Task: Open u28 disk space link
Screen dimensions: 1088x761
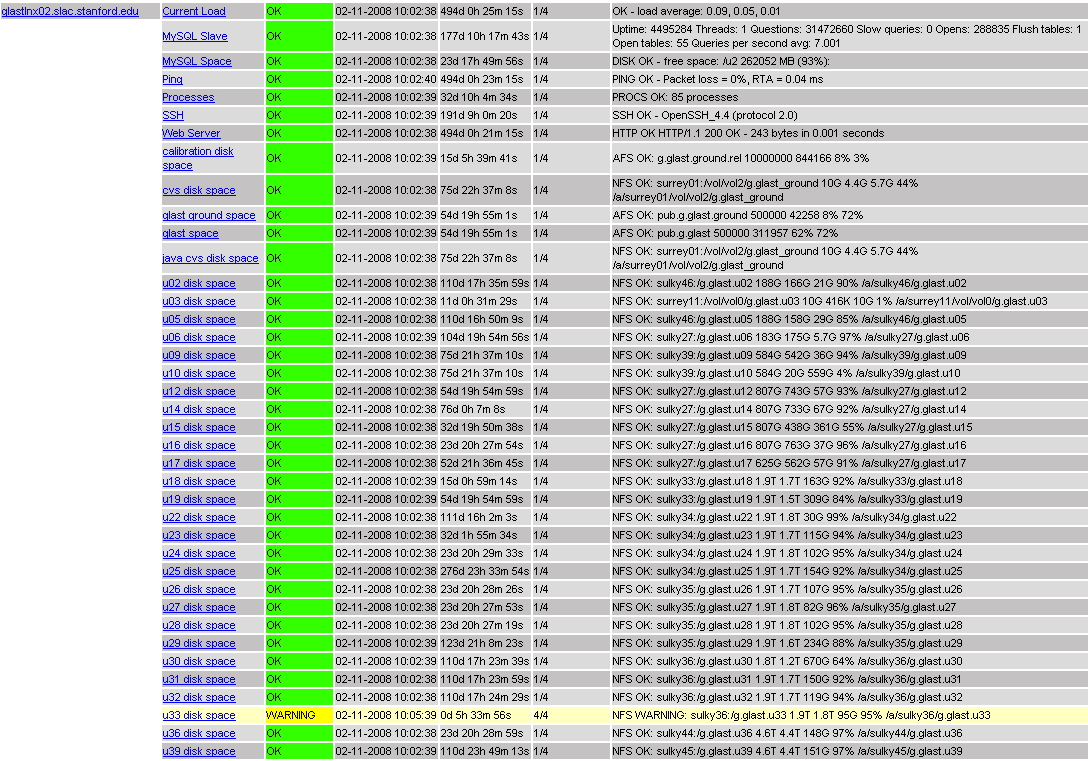Action: 199,626
